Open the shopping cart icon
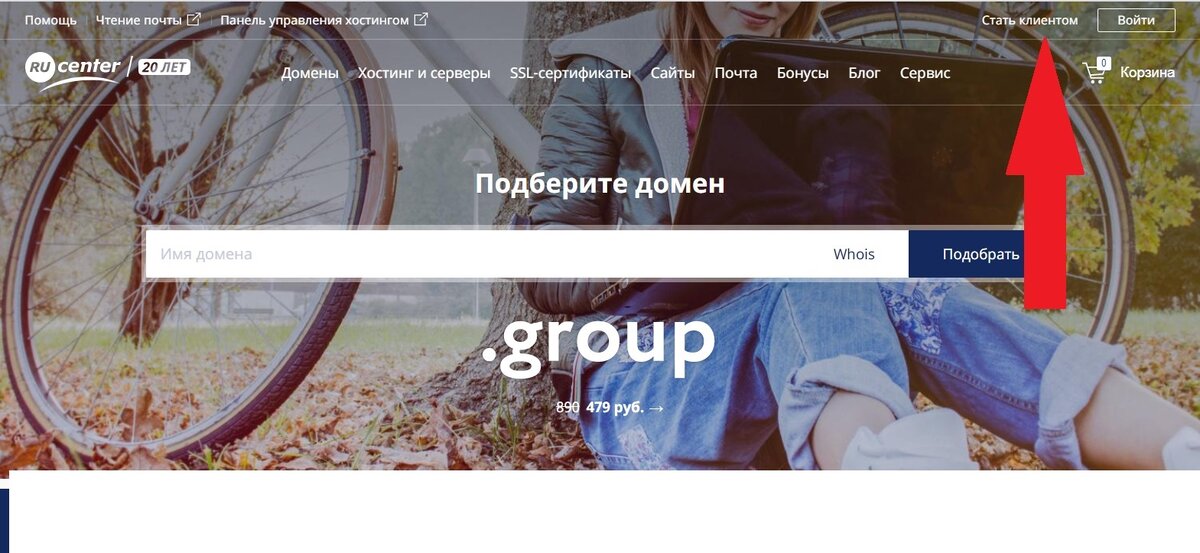 coord(1096,71)
